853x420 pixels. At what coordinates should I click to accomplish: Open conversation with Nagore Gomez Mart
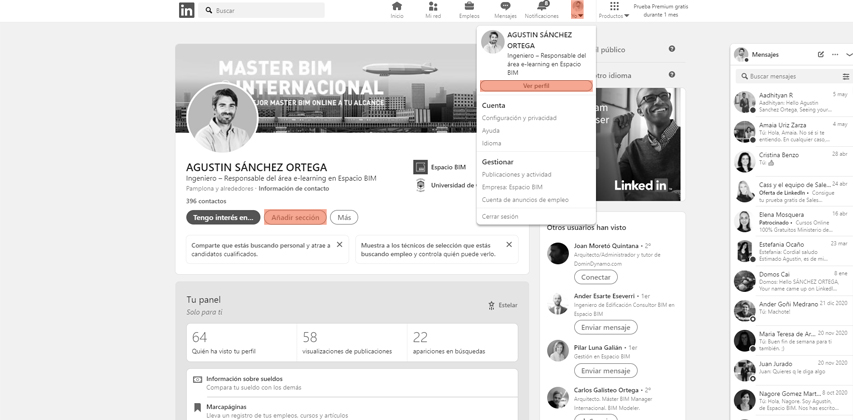[x=792, y=400]
